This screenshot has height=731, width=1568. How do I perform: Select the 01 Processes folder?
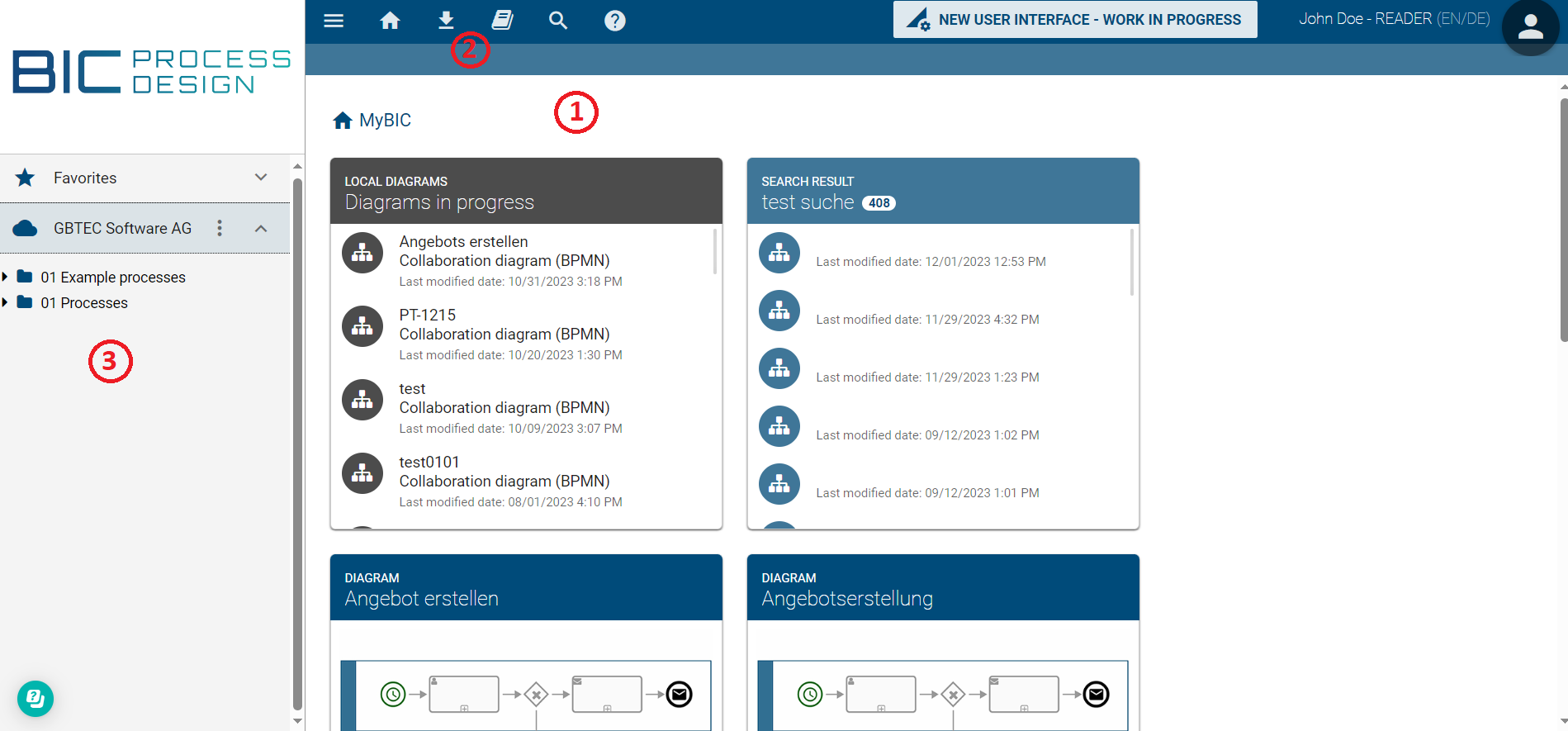(x=83, y=303)
